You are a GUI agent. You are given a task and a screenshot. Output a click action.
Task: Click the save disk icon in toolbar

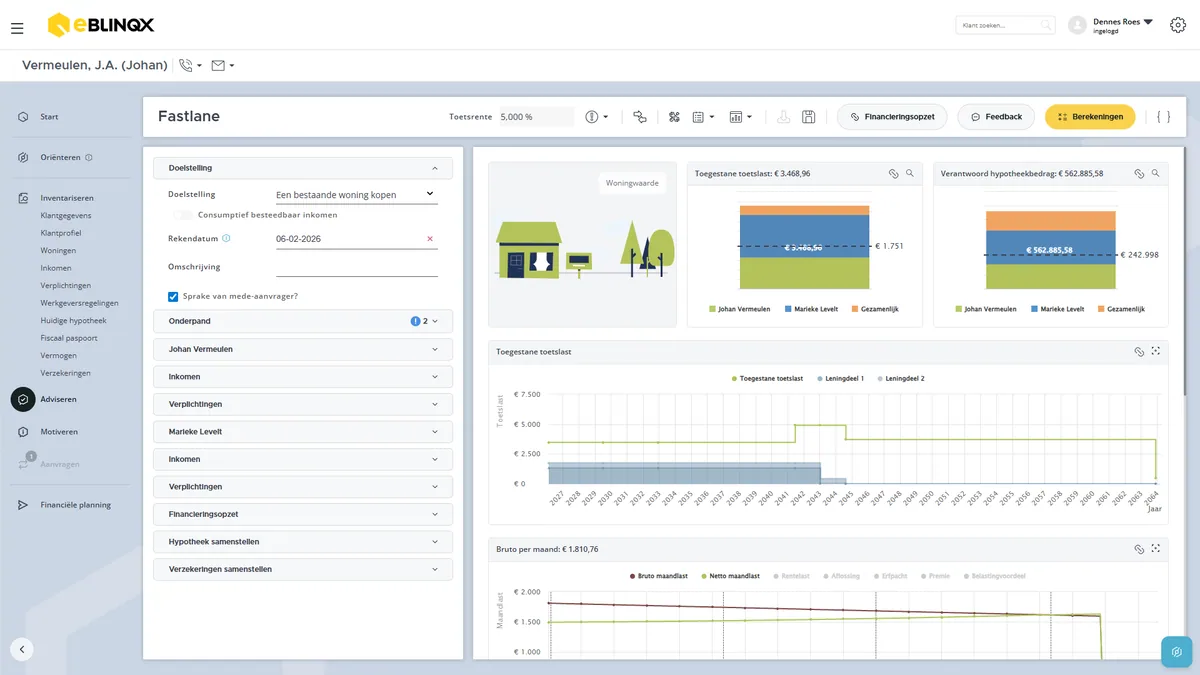808,117
